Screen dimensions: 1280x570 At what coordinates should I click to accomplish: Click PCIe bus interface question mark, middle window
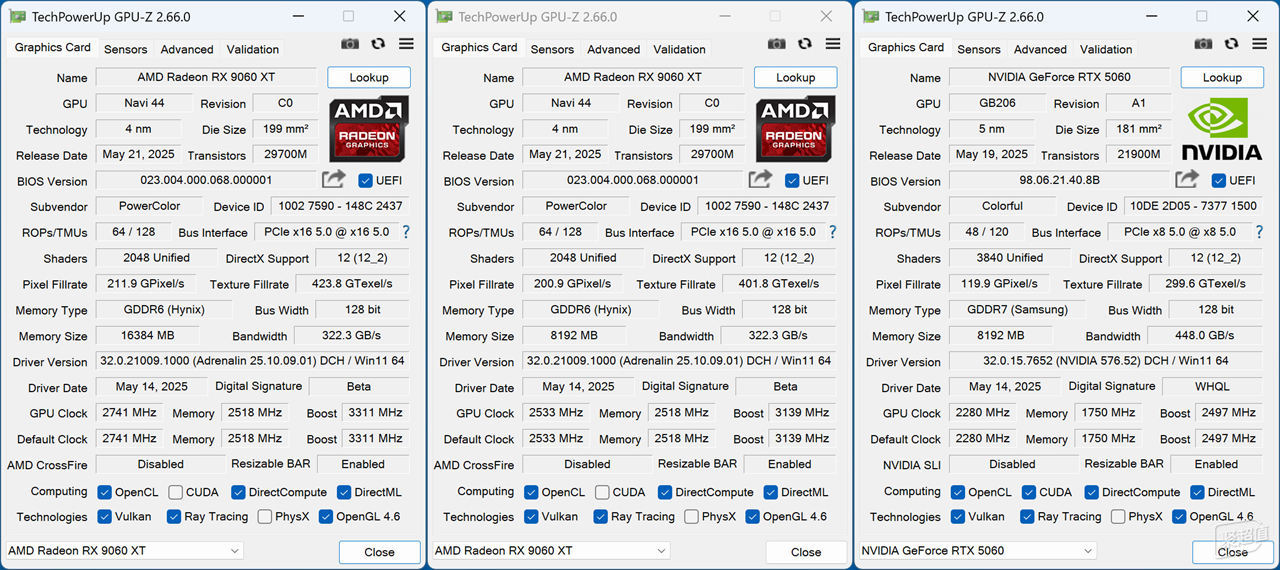pyautogui.click(x=833, y=231)
